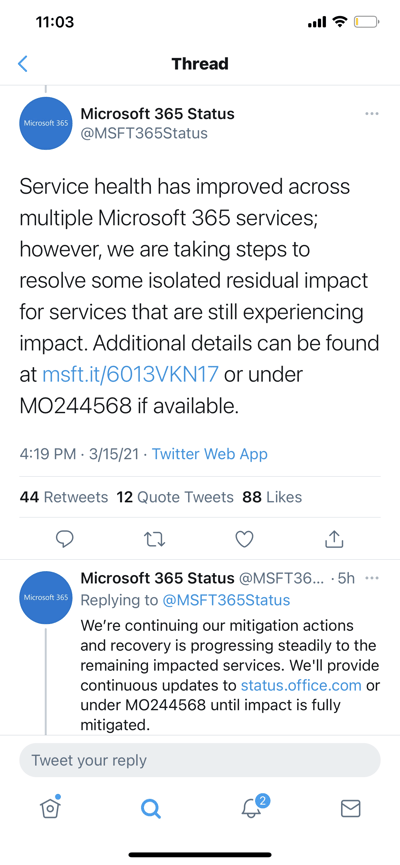Open status.office.com link in the reply
Screen dimensions: 400x865
click(301, 686)
